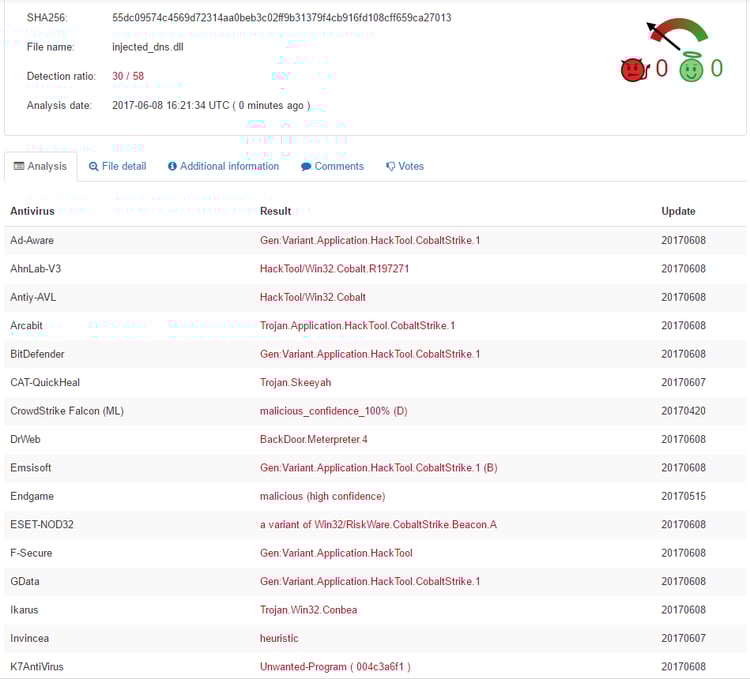Open the Additional information tab

(x=229, y=166)
